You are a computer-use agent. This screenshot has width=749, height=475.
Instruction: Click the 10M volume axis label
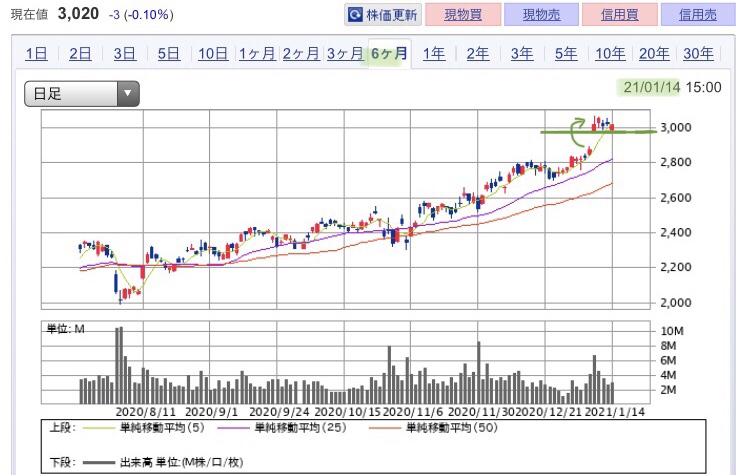672,331
